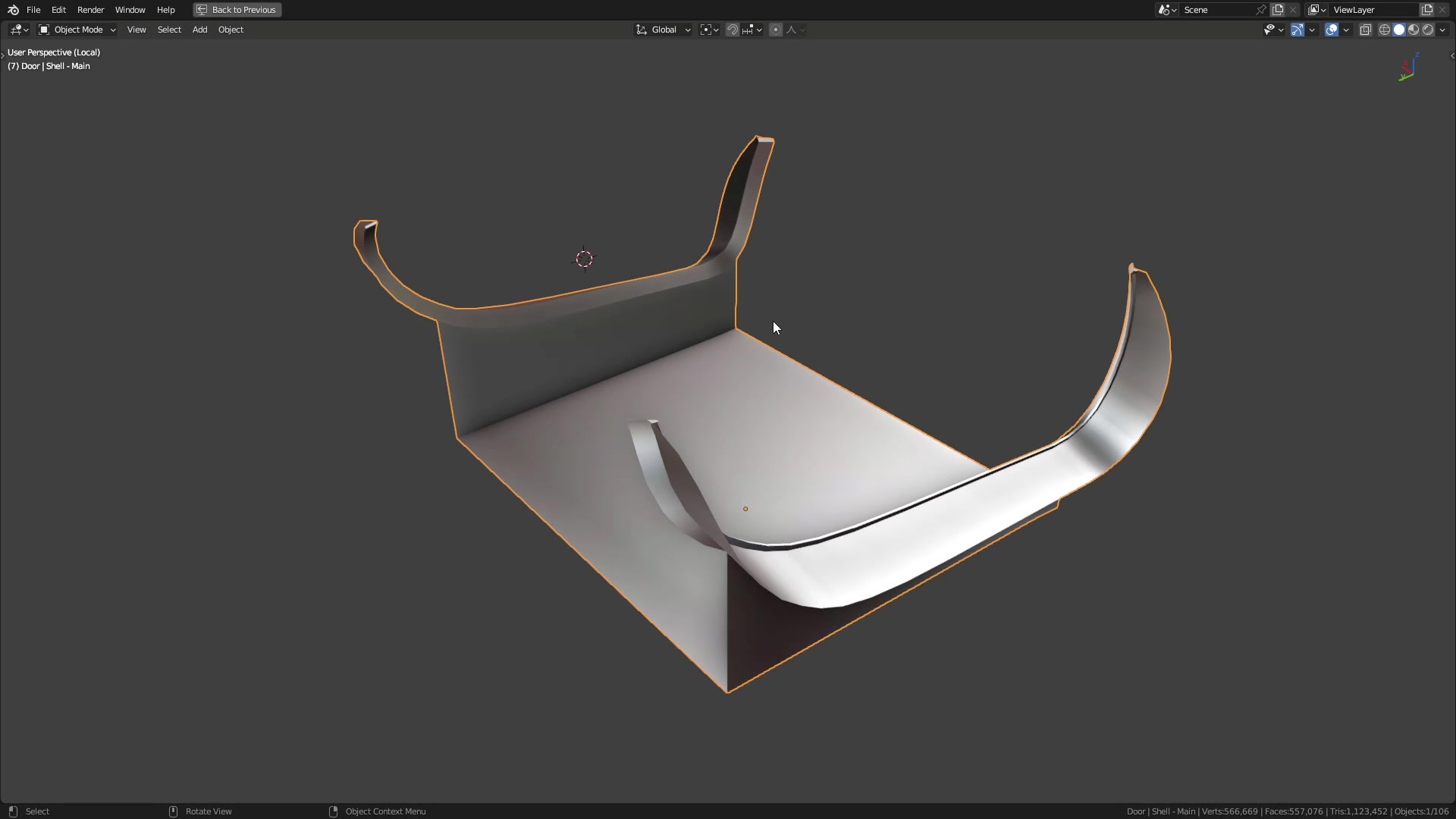This screenshot has height=819, width=1456.
Task: Open the Window menu
Action: [x=130, y=10]
